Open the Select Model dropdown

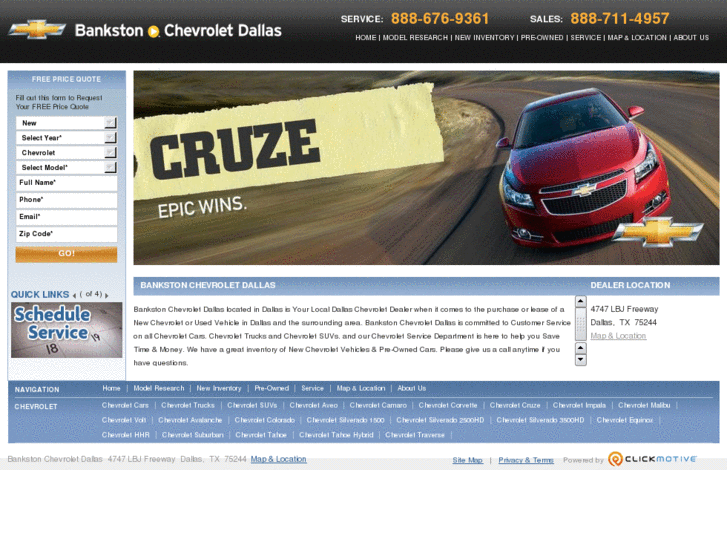tap(66, 167)
